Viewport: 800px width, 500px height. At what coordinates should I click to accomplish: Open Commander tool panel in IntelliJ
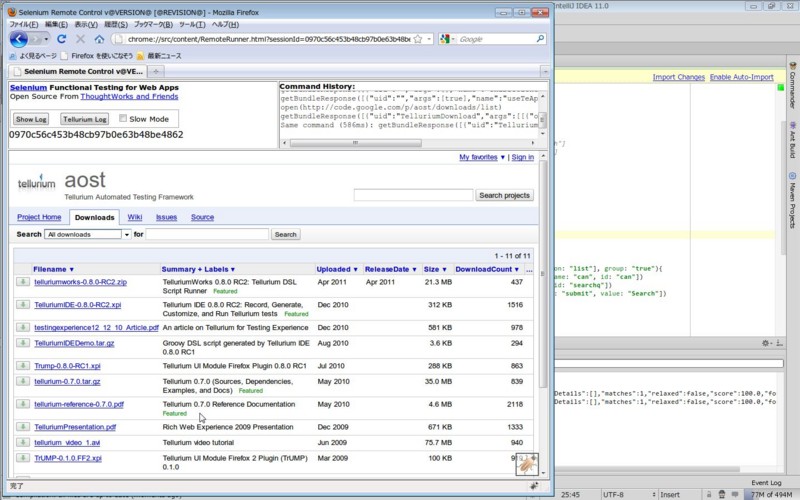[792, 85]
